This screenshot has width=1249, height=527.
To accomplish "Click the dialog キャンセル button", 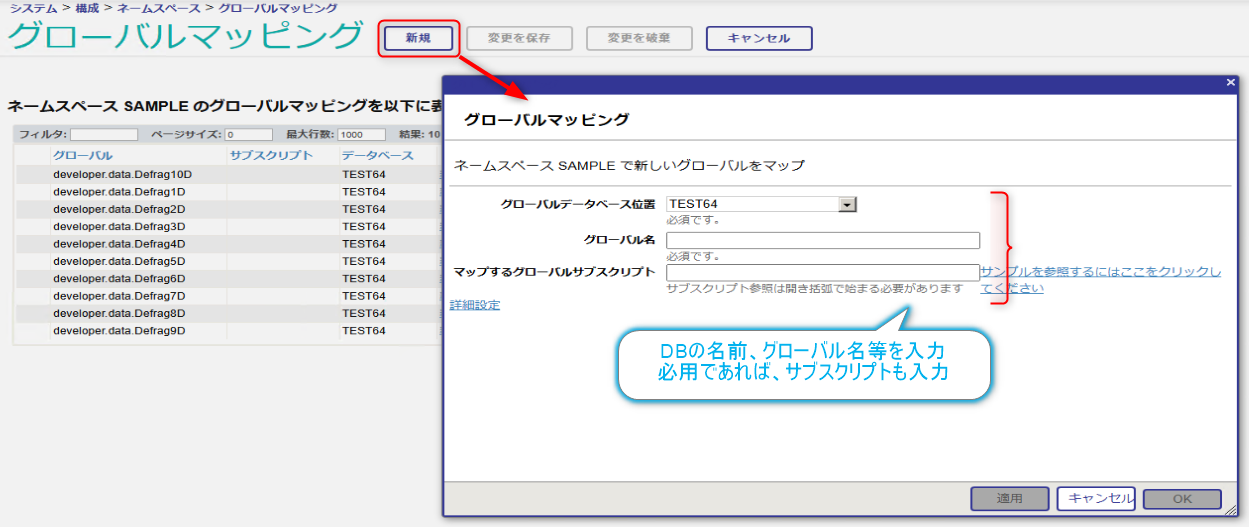I will [1096, 498].
